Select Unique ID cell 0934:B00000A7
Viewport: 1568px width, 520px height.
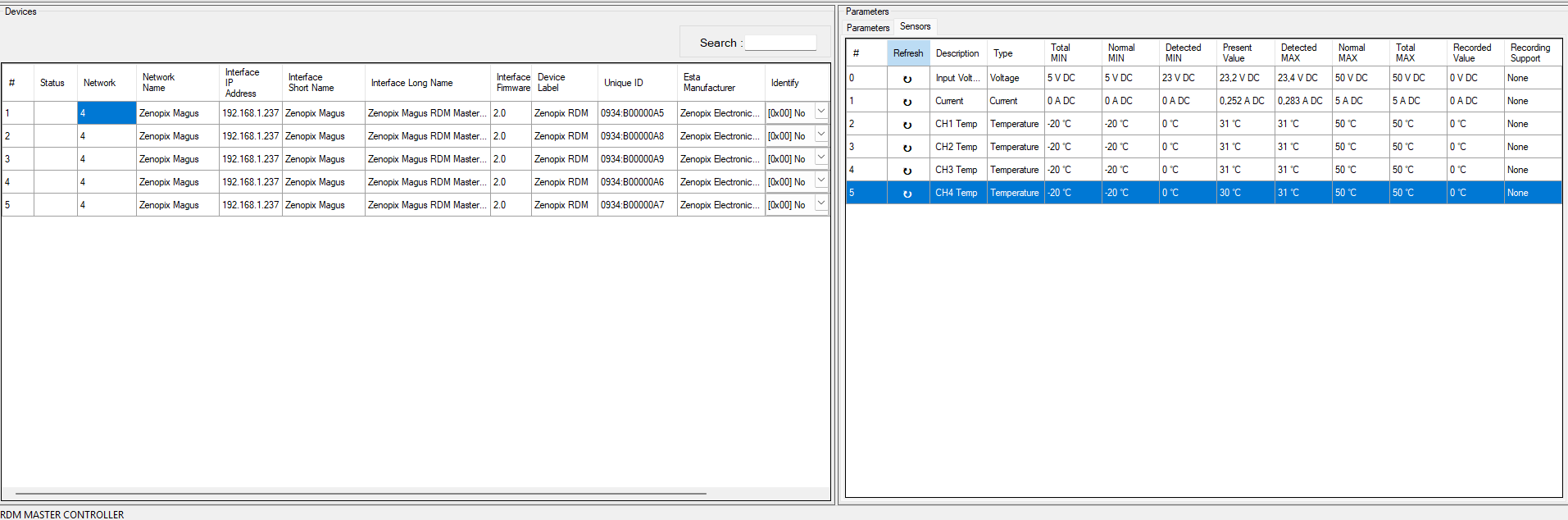point(638,205)
